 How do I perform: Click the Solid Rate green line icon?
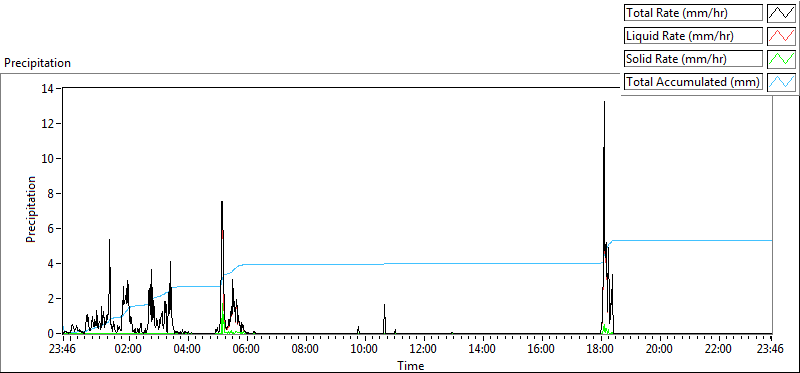[x=781, y=59]
